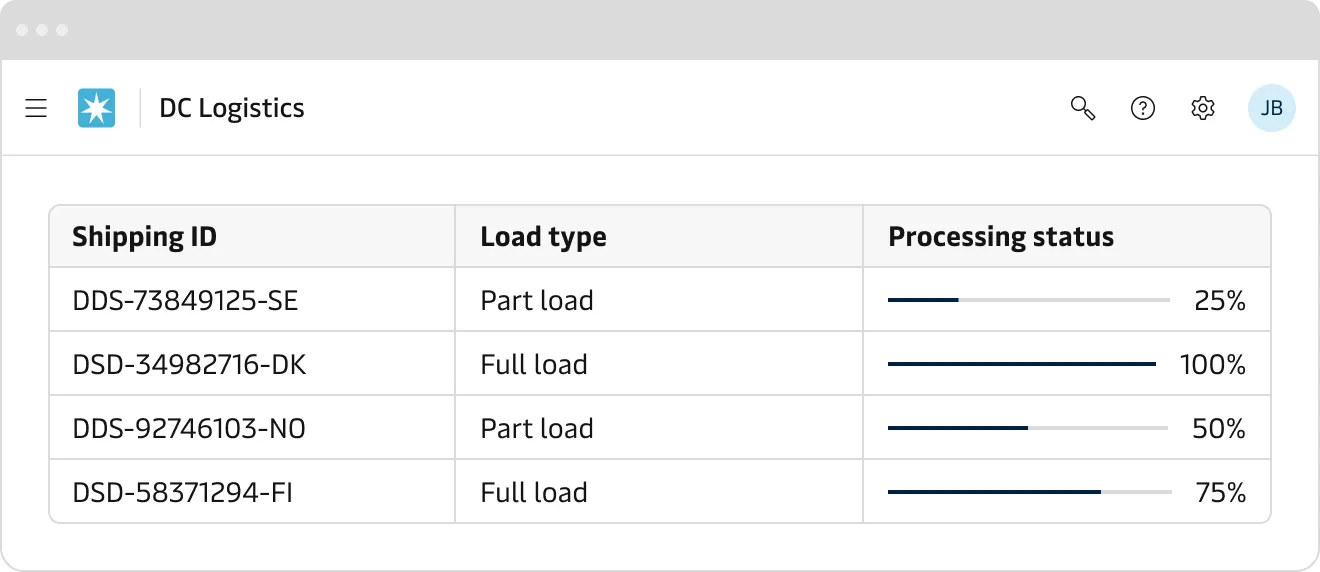1320x572 pixels.
Task: Click the 50% processing progress bar
Action: click(1027, 428)
